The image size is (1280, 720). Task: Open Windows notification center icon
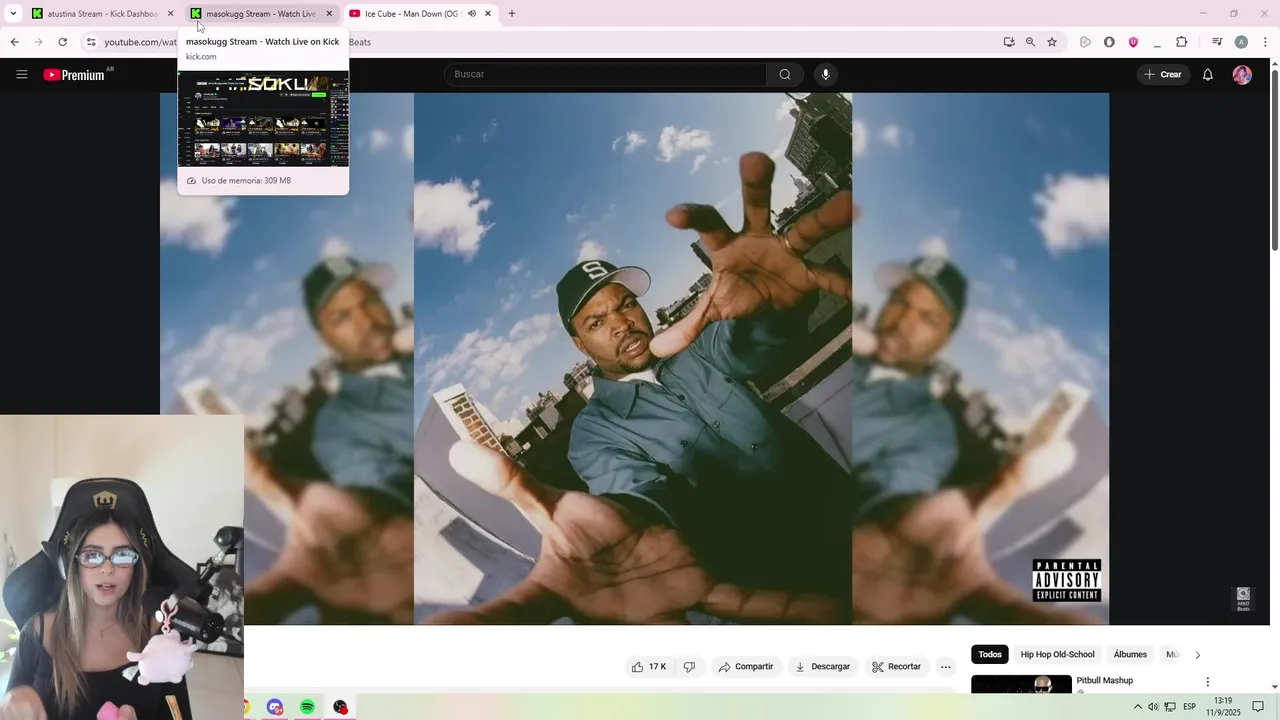(x=1258, y=707)
